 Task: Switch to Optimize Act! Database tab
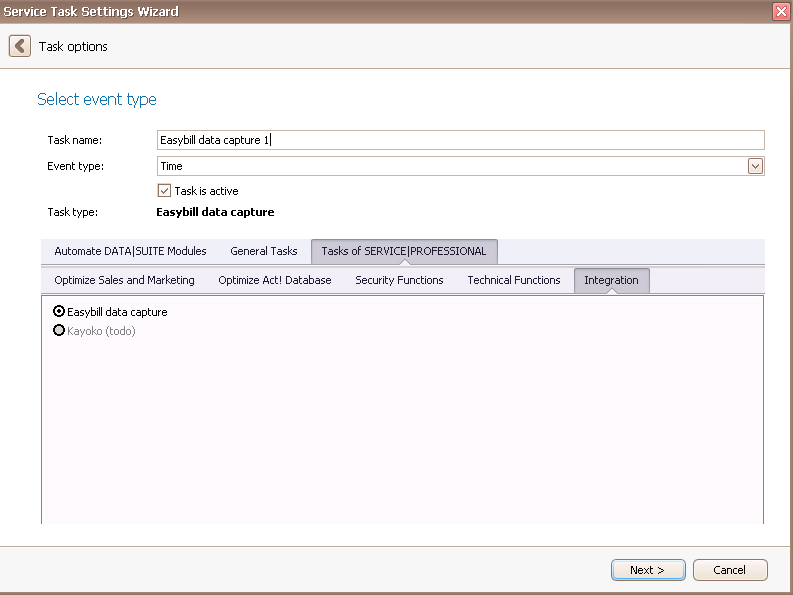click(275, 280)
